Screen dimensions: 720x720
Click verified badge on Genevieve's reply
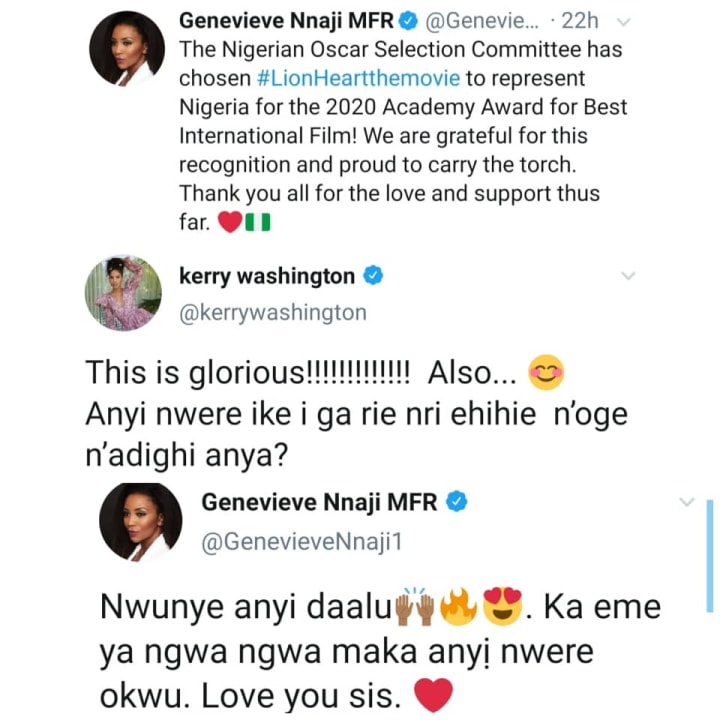coord(457,501)
